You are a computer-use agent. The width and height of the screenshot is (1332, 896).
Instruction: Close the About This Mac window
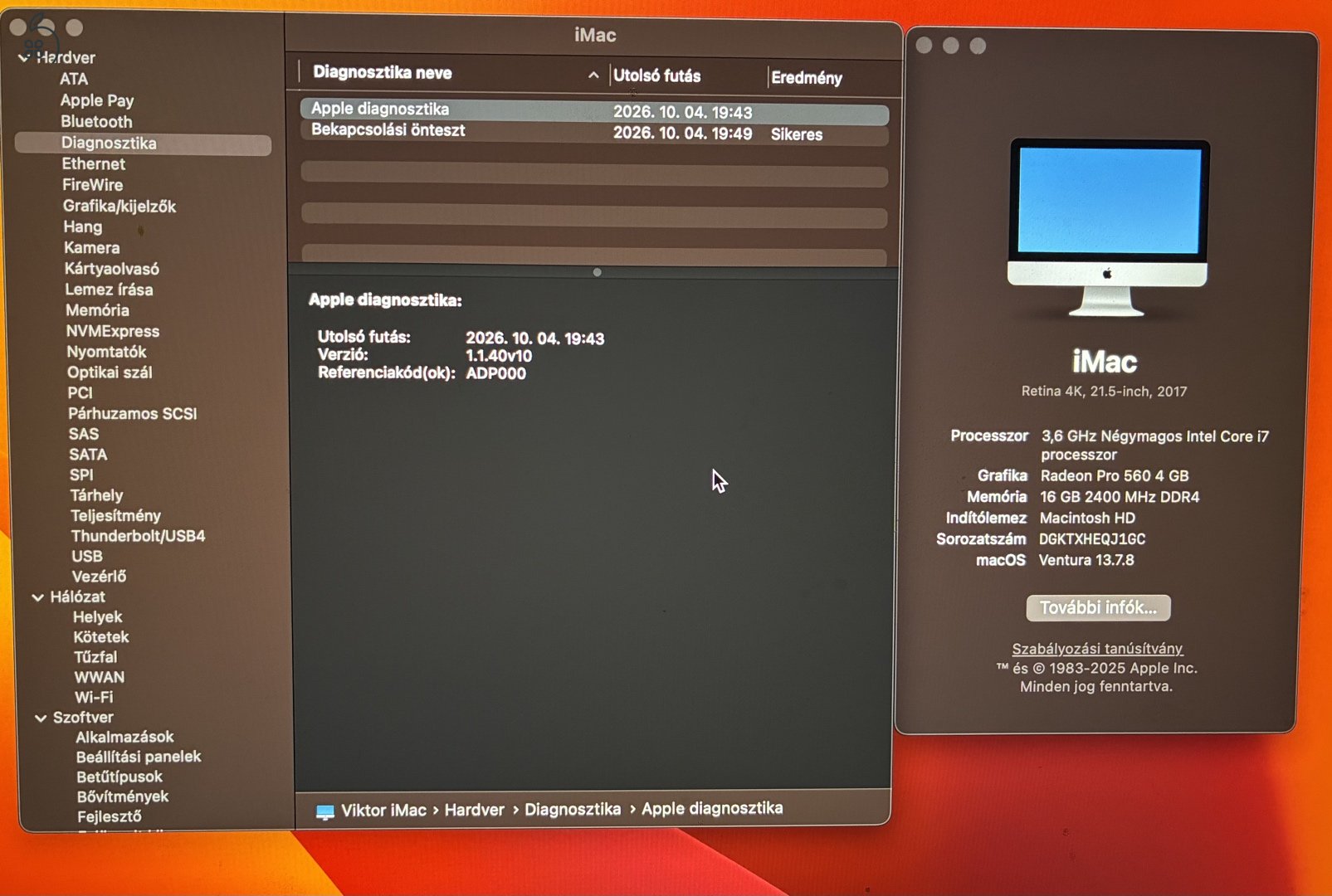click(x=924, y=46)
